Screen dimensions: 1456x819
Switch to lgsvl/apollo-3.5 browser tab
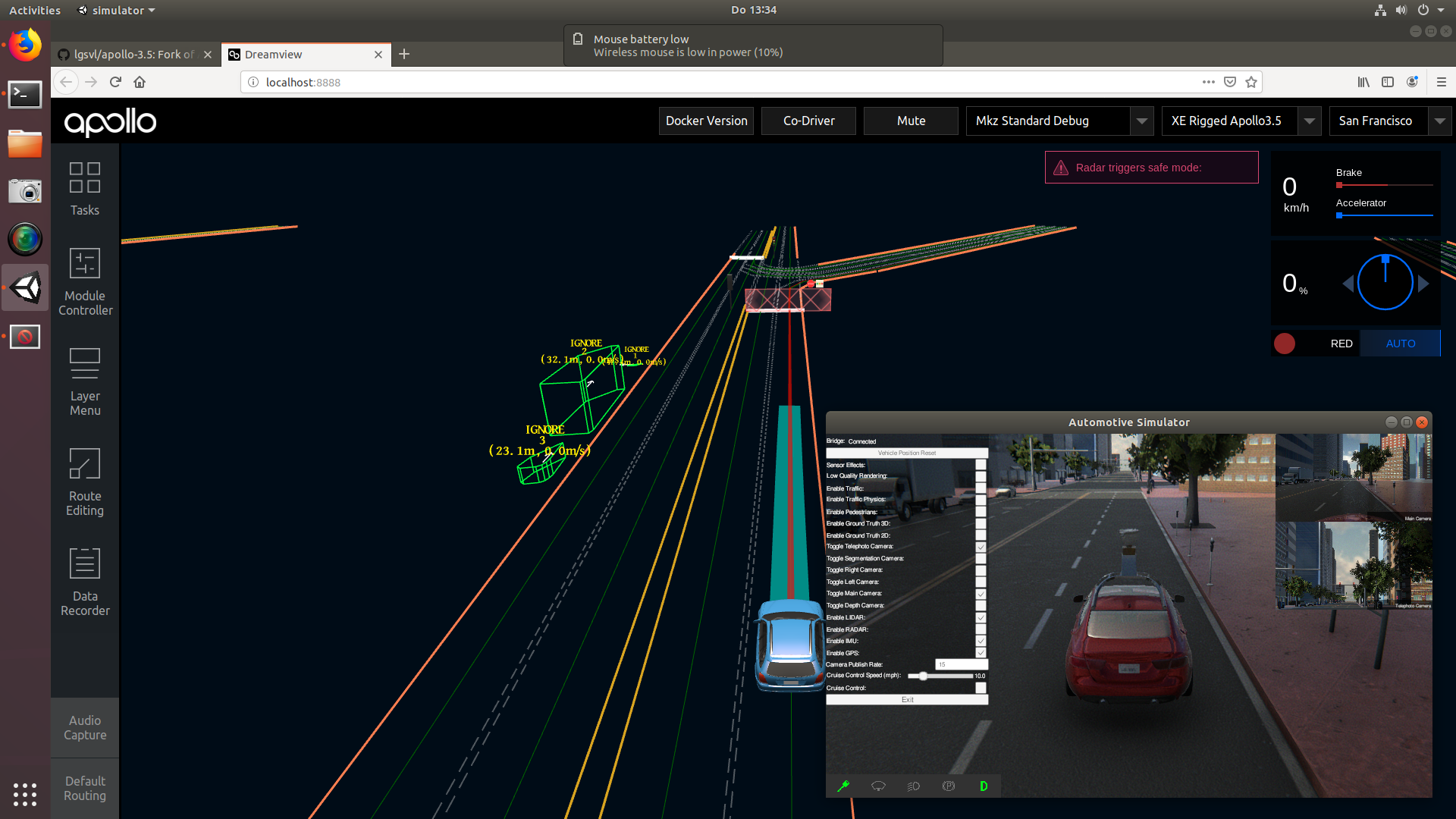tap(135, 55)
